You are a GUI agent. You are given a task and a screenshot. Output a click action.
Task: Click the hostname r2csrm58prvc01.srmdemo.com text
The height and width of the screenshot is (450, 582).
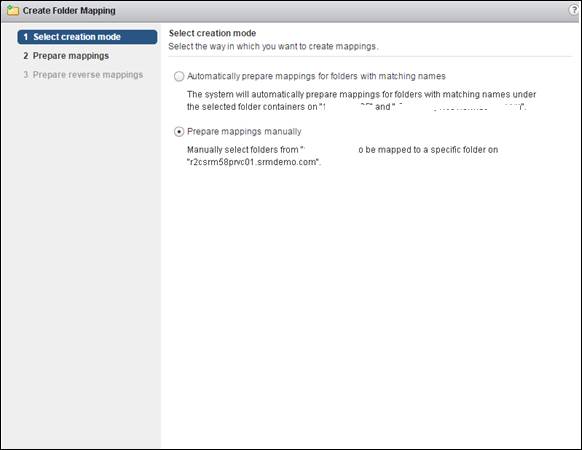[x=253, y=162]
